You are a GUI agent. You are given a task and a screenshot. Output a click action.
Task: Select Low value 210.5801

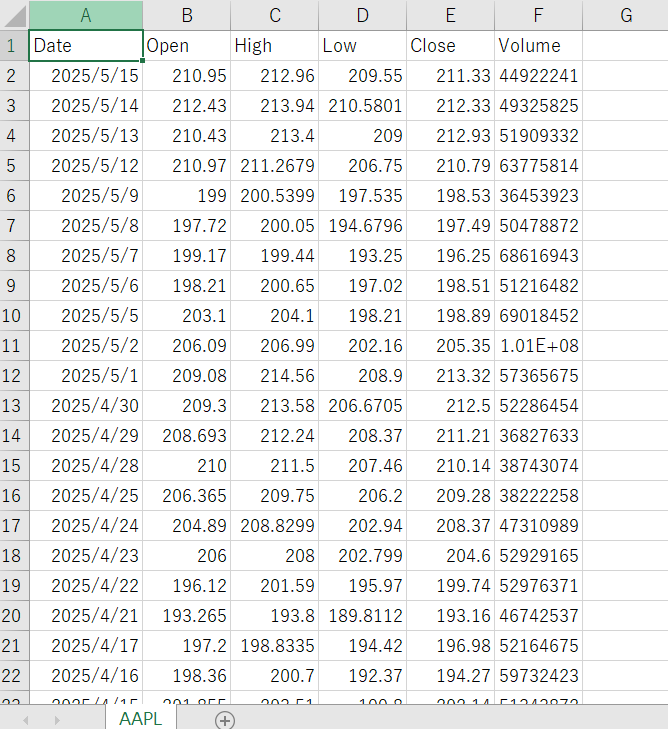[362, 106]
